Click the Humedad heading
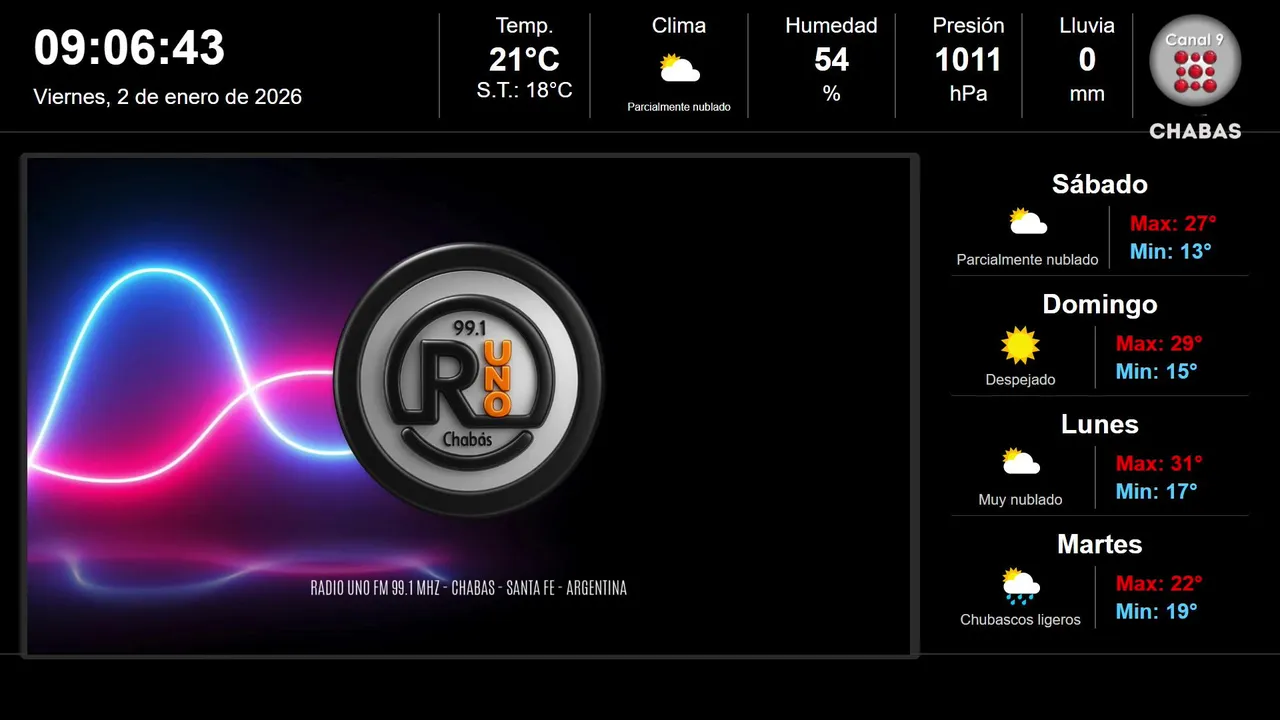This screenshot has height=720, width=1280. coord(831,26)
